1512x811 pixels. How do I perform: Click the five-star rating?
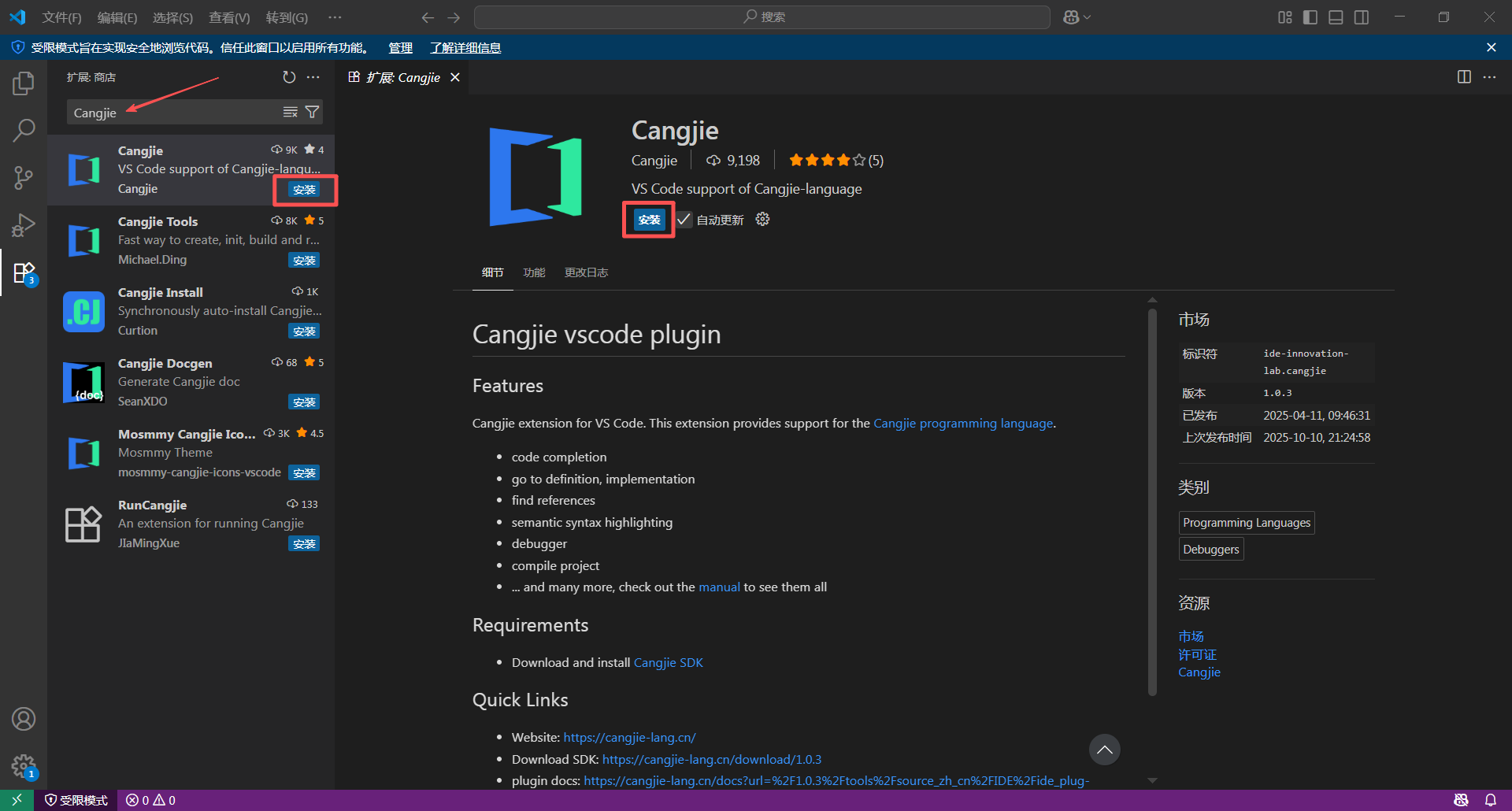(836, 161)
